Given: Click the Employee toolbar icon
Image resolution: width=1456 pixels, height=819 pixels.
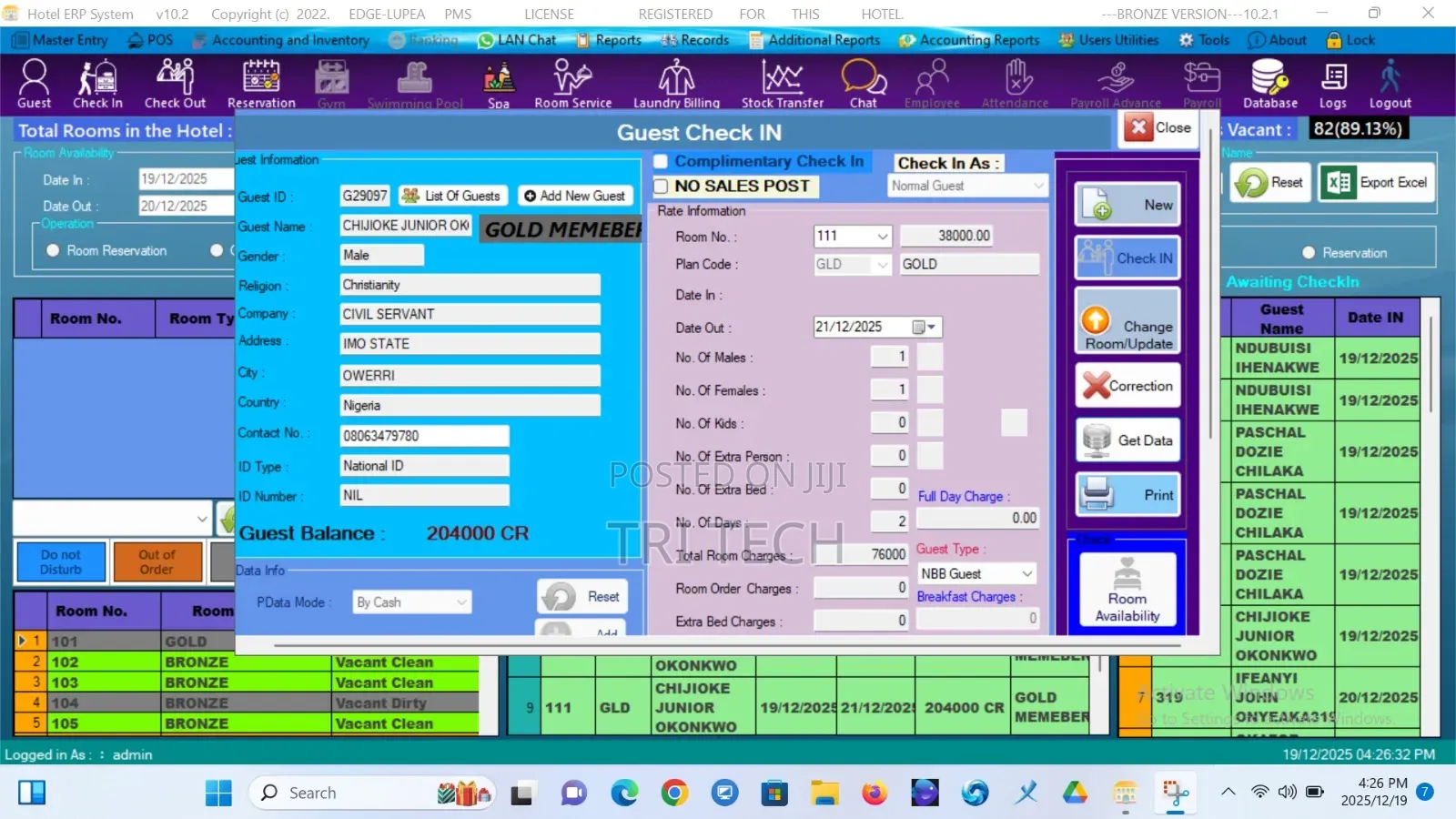Looking at the screenshot, I should click(x=932, y=84).
